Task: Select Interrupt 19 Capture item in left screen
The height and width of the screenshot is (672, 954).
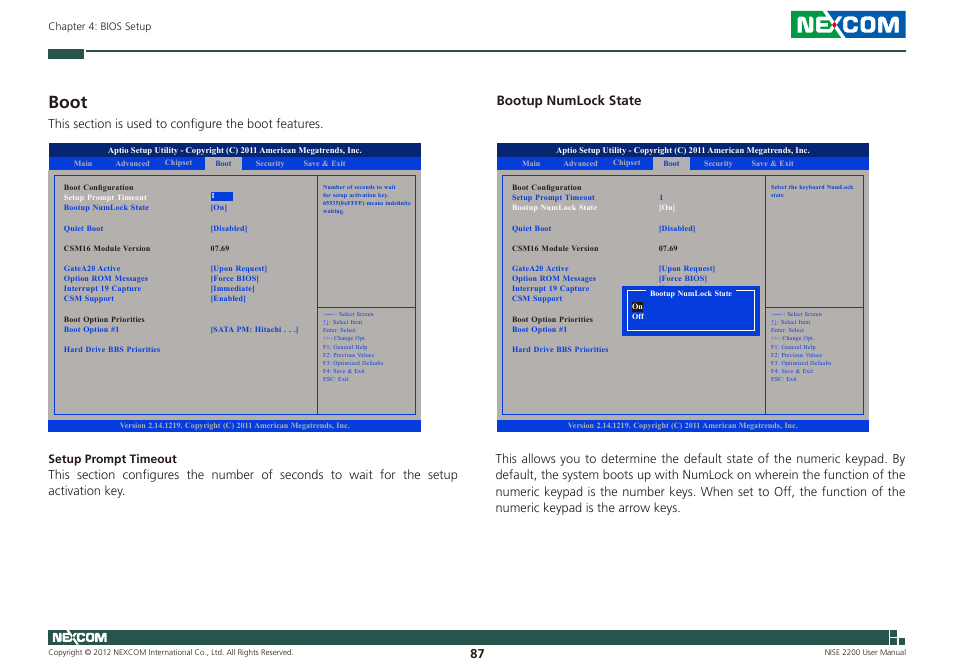Action: pyautogui.click(x=102, y=288)
